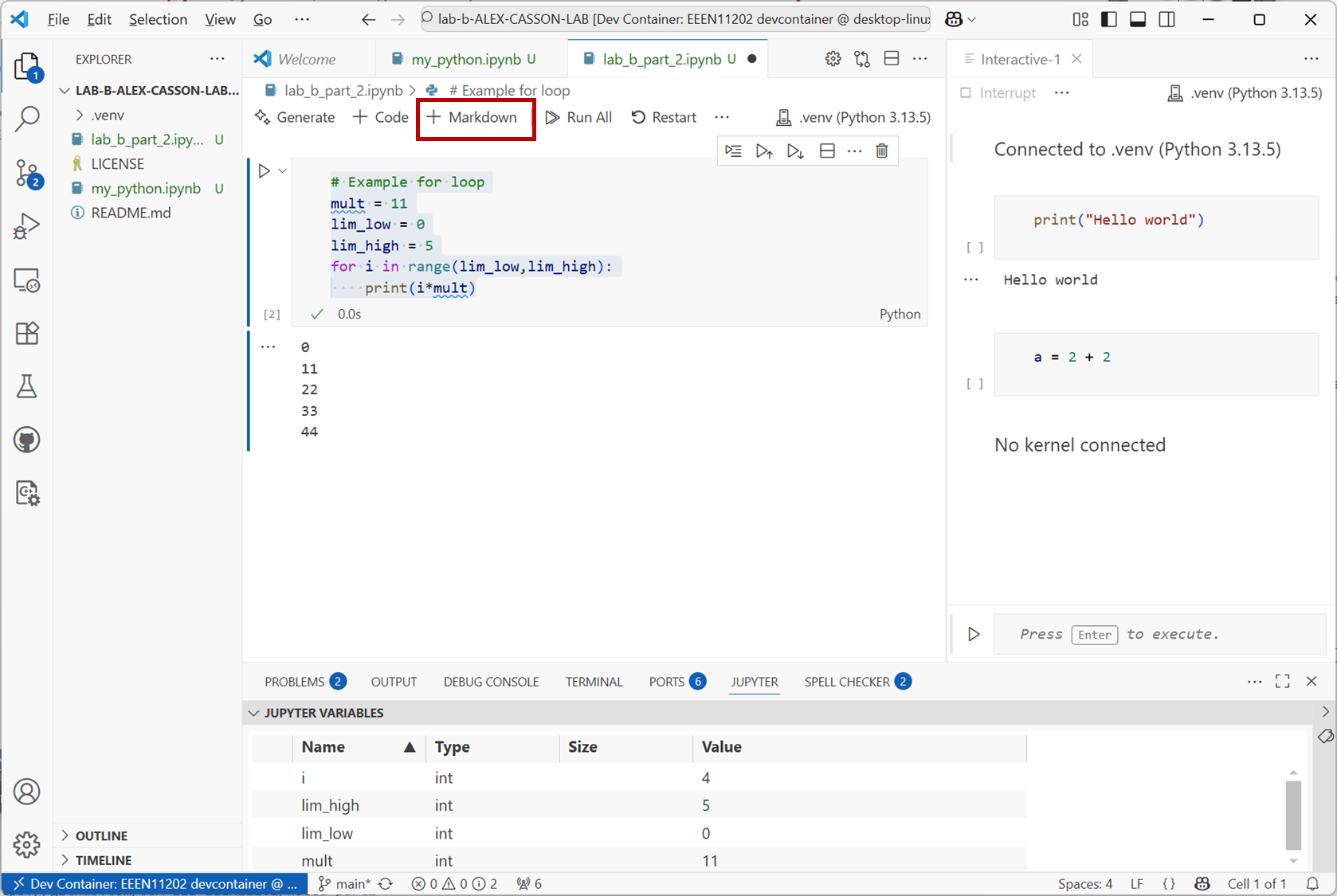Open the Testing flask icon
Viewport: 1337px width, 896px height.
(27, 386)
